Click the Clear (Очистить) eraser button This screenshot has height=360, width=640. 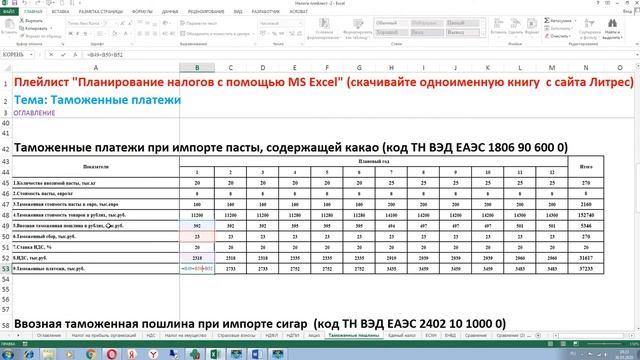coord(558,36)
